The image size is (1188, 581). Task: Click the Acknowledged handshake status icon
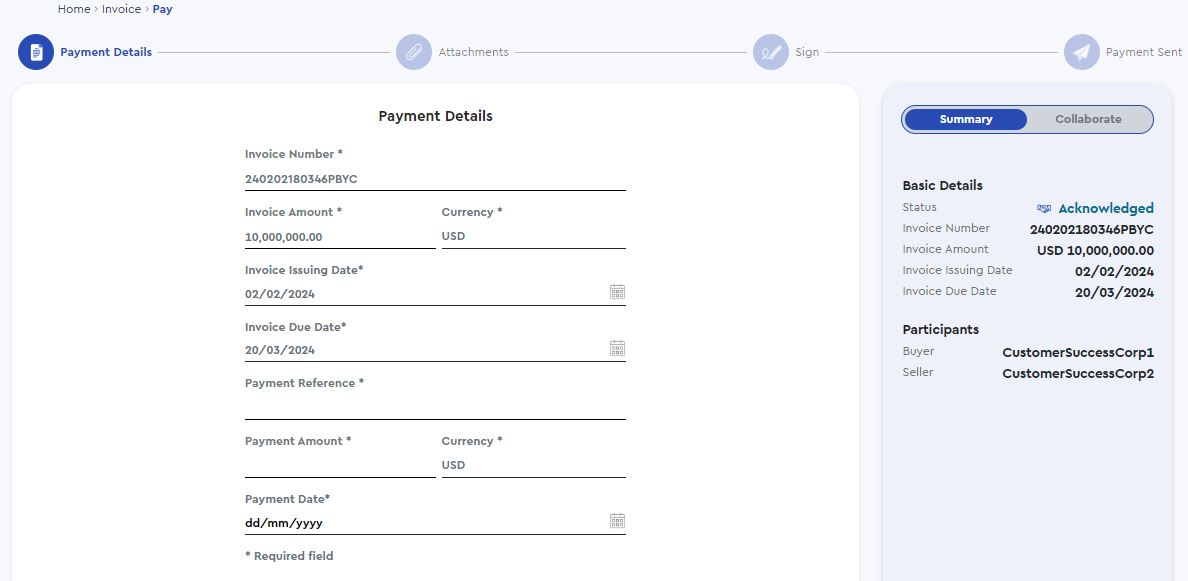[x=1044, y=208]
